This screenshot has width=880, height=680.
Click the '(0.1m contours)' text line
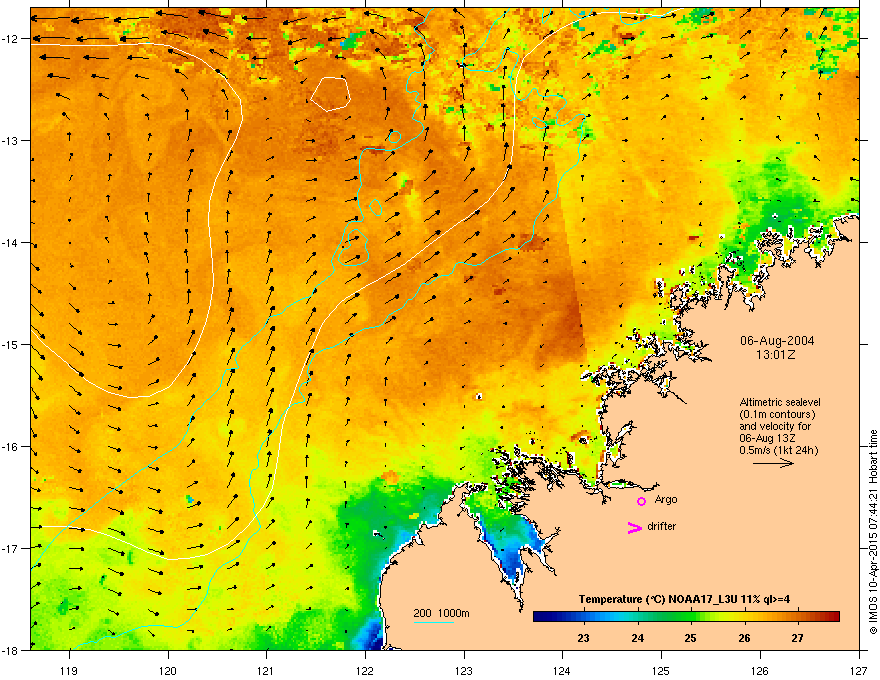[777, 415]
